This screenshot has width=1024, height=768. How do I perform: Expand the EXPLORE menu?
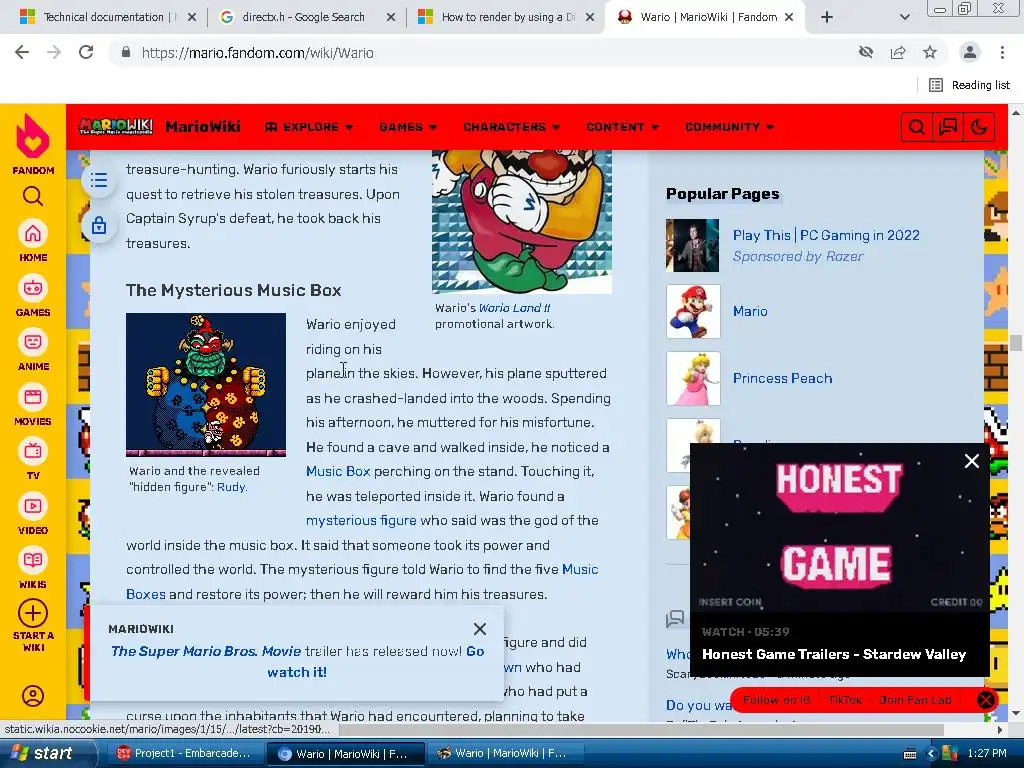click(x=309, y=127)
